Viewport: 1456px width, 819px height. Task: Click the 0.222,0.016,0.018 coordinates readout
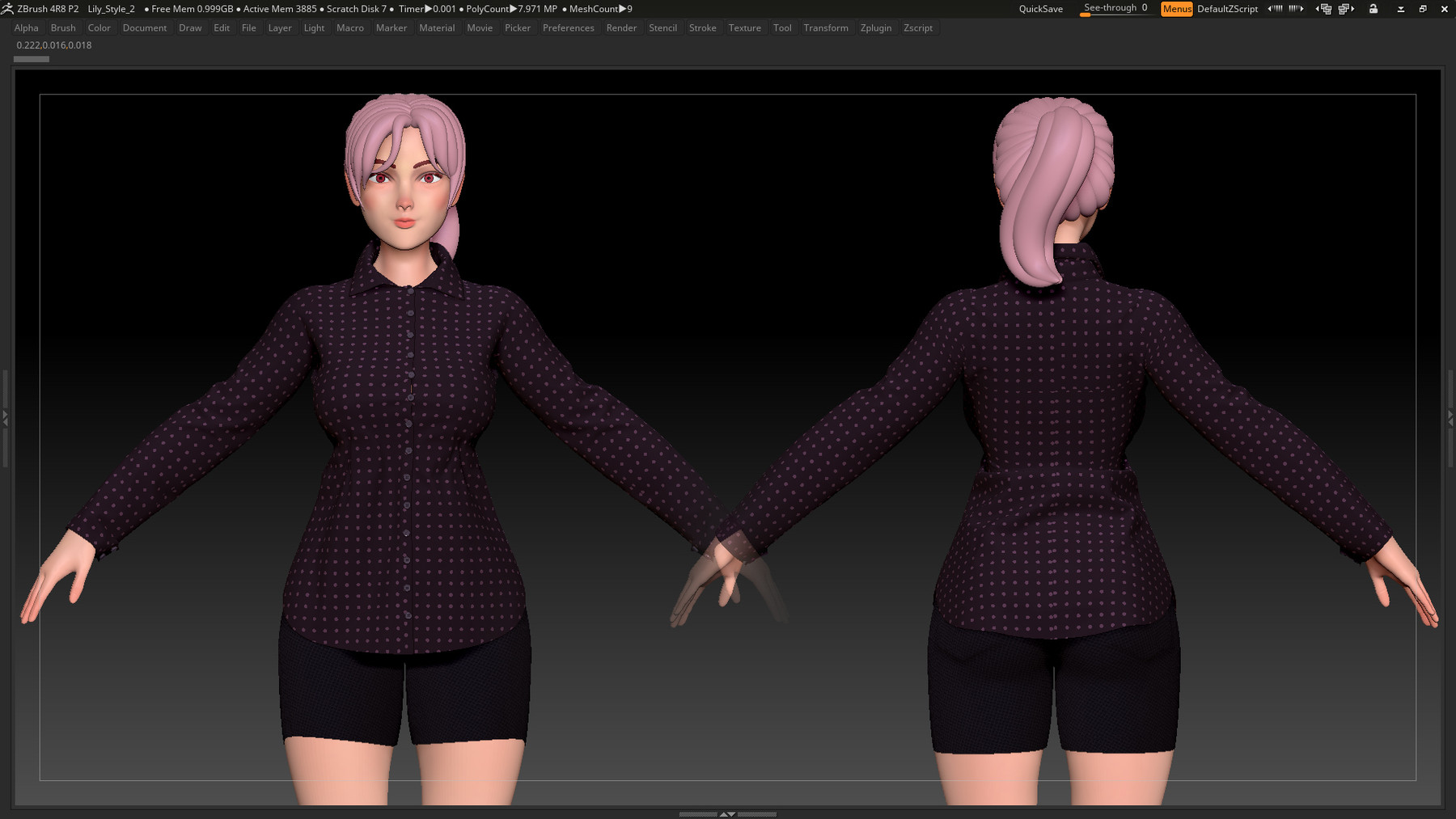[54, 45]
